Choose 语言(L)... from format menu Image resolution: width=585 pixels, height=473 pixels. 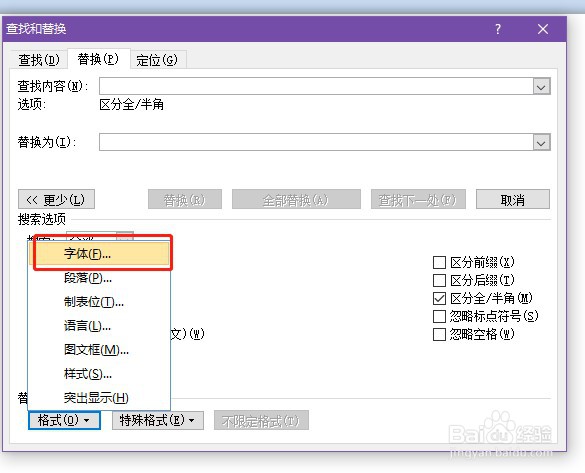99,326
